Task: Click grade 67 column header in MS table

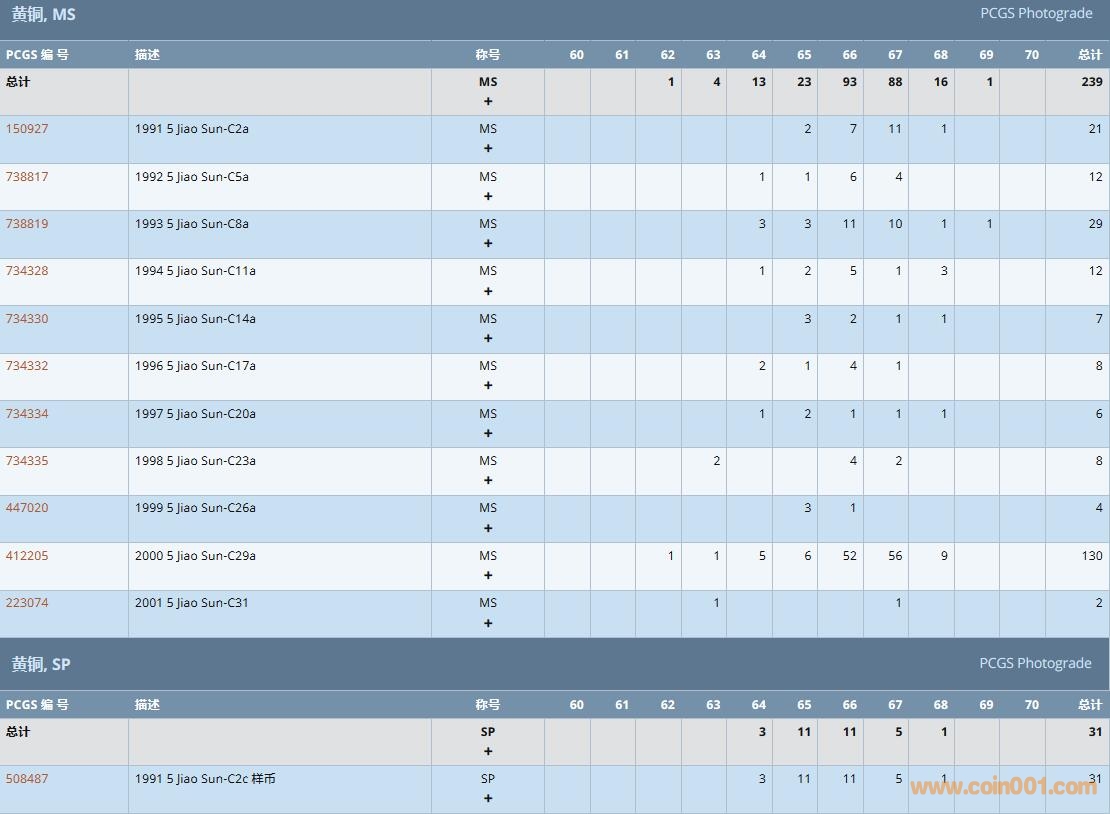Action: 895,55
